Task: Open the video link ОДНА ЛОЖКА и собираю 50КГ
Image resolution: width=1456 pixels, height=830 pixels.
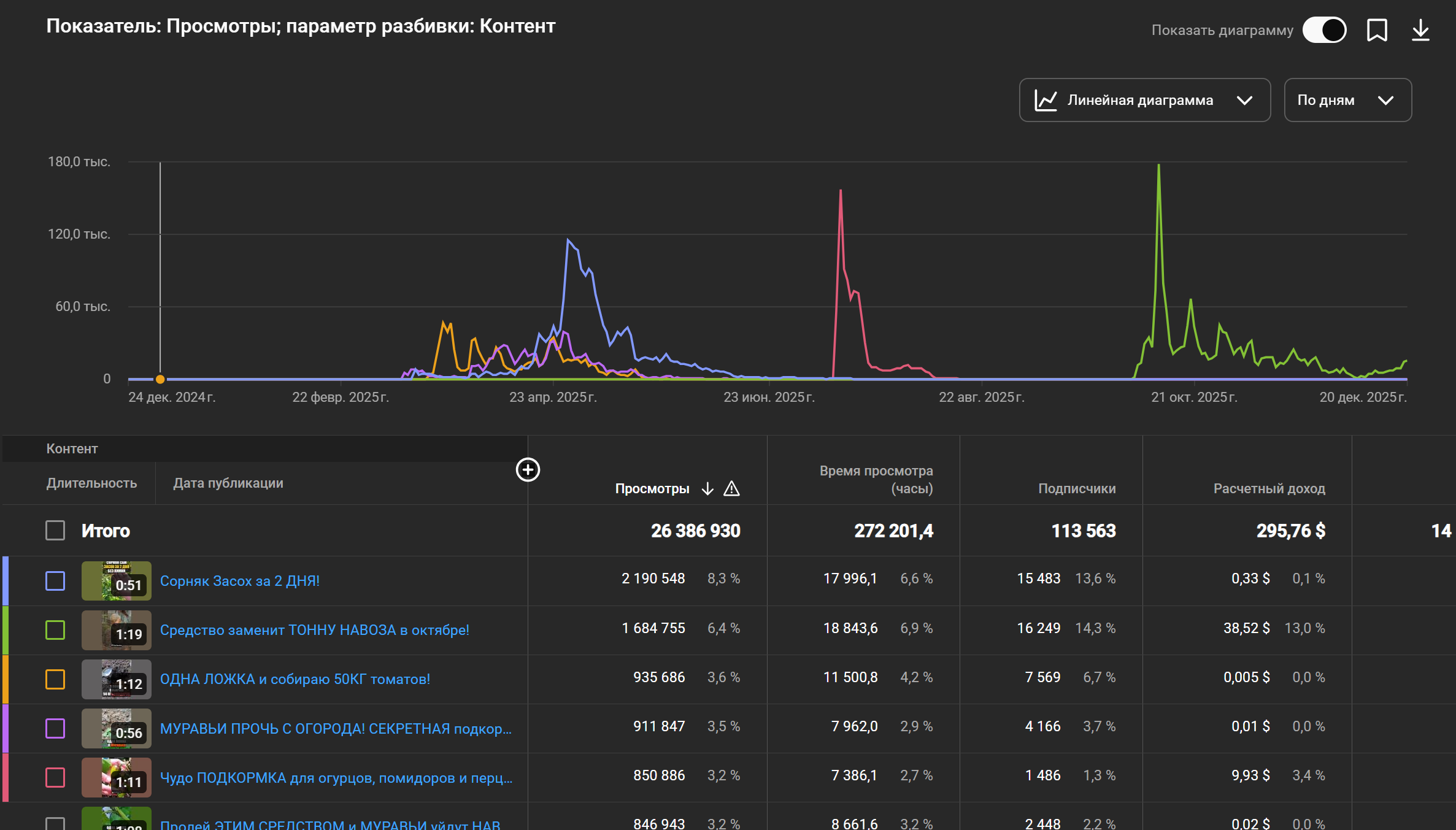Action: (295, 679)
